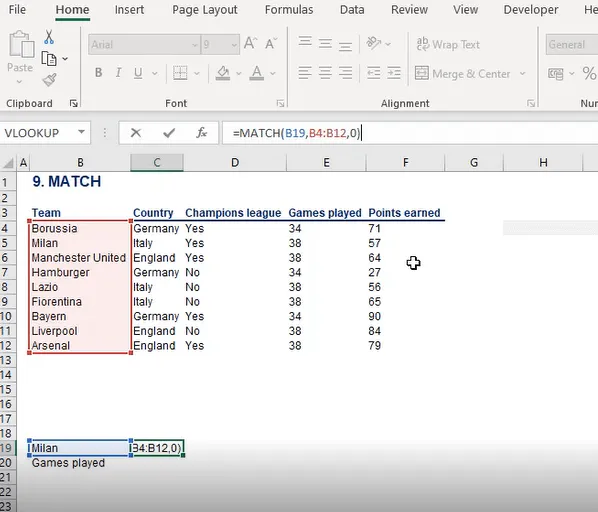Select Middle Align icon
Image resolution: width=598 pixels, height=512 pixels.
[325, 43]
